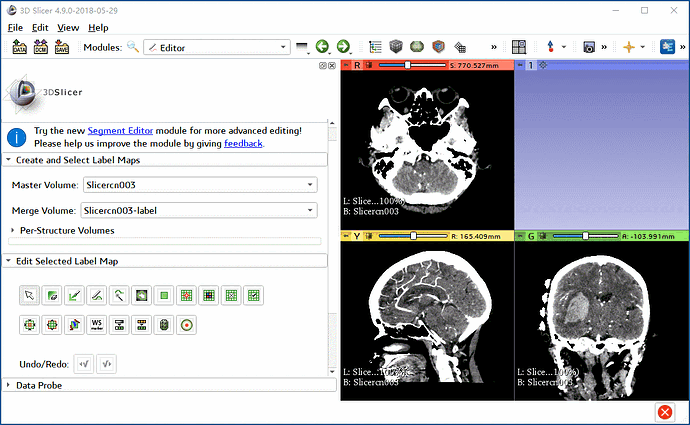
Task: Toggle the pushpin in the Red slice view
Action: pyautogui.click(x=347, y=65)
